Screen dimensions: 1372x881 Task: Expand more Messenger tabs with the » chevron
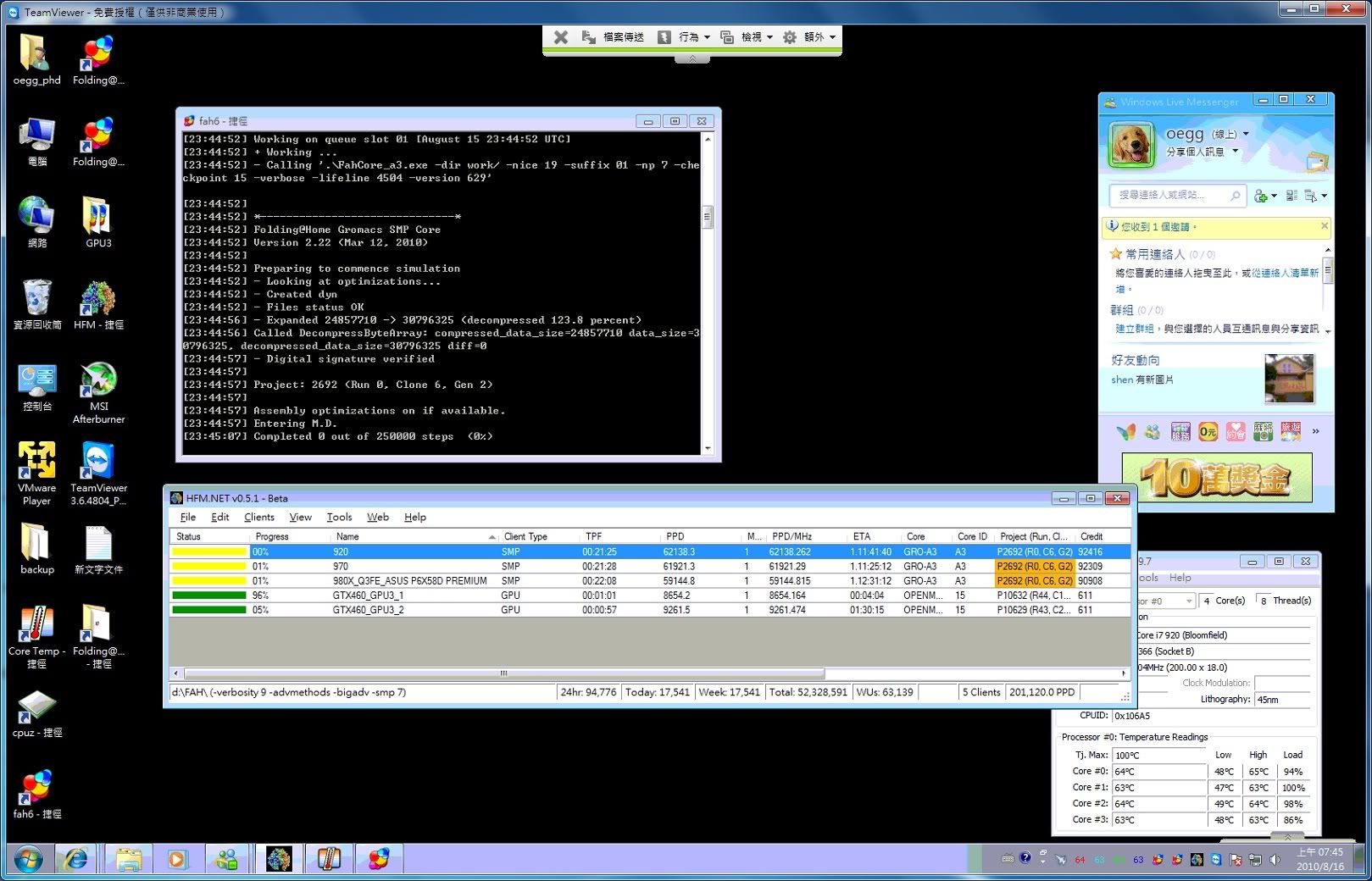tap(1315, 431)
